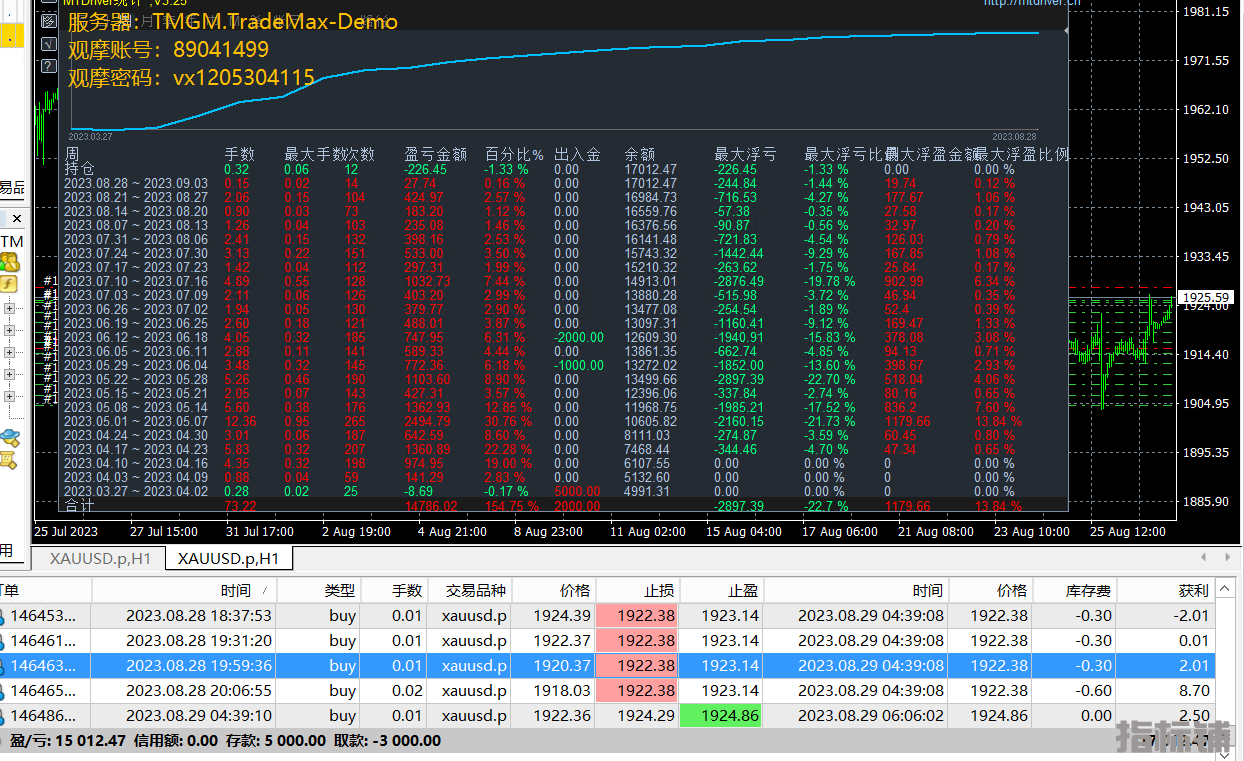This screenshot has height=761, width=1244.
Task: Switch to the first XAUUSD.p,H1 chart tab
Action: 99,559
